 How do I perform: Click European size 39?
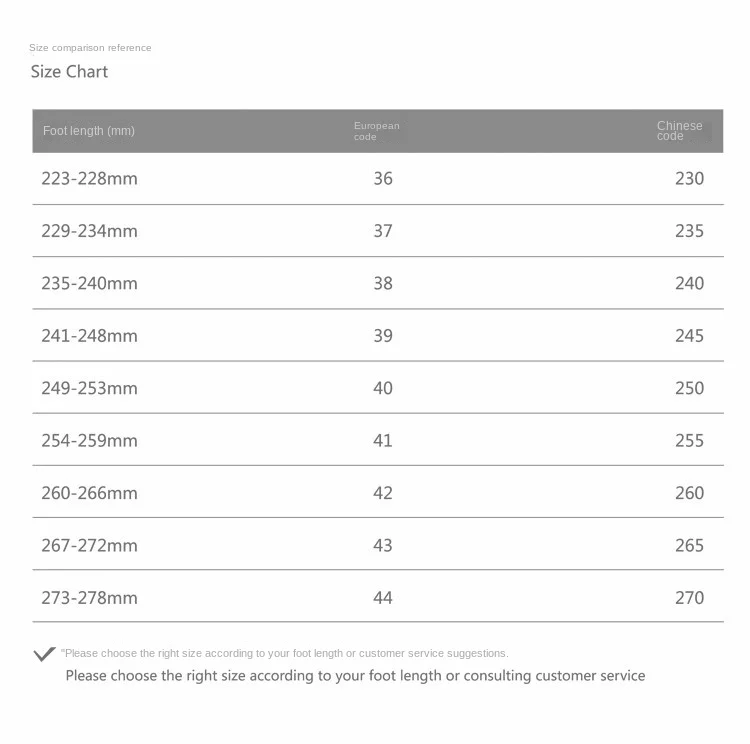[x=383, y=336]
